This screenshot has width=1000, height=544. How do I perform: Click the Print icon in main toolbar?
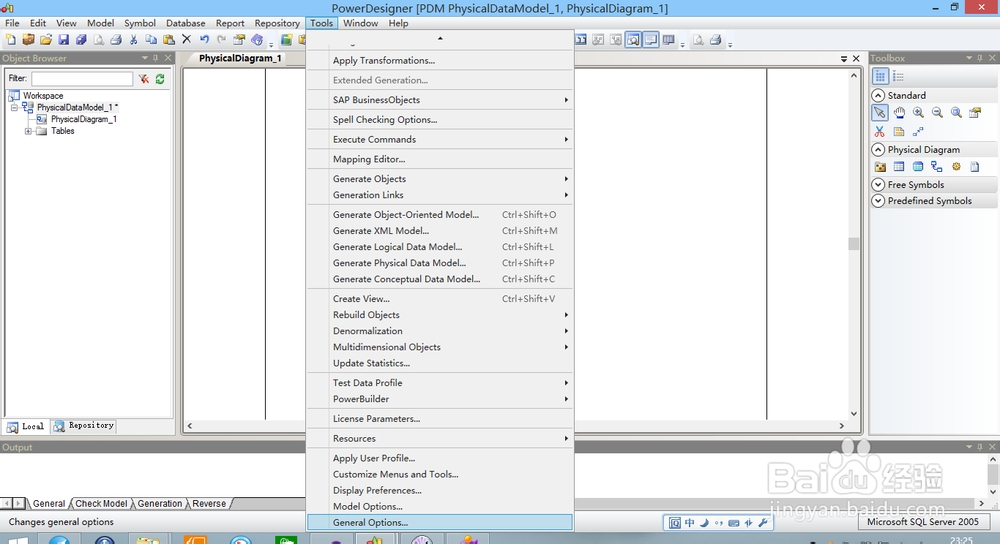coord(116,40)
